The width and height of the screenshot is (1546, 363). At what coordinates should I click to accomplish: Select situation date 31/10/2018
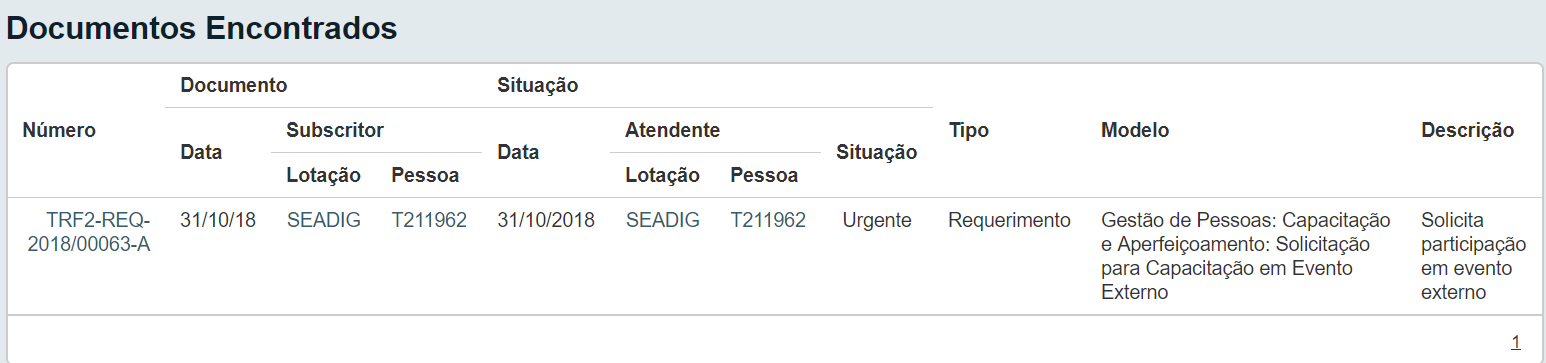[x=546, y=220]
